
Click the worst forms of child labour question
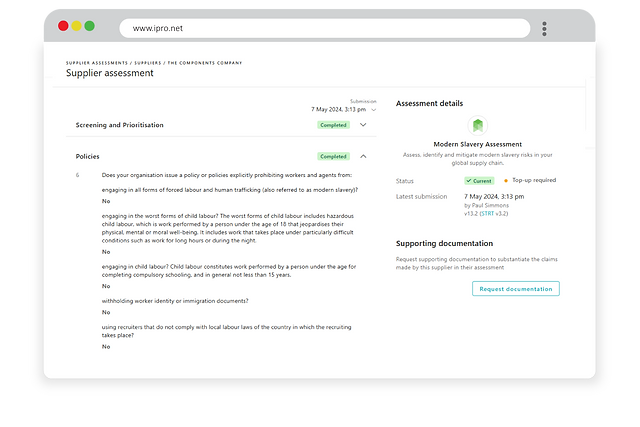click(x=228, y=228)
